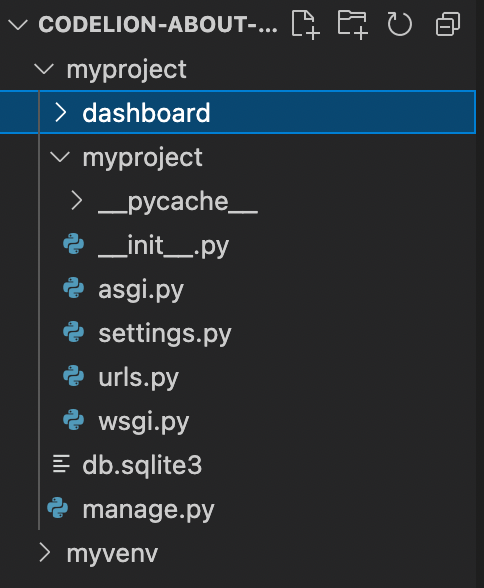484x588 pixels.
Task: Click the New File icon
Action: click(305, 25)
